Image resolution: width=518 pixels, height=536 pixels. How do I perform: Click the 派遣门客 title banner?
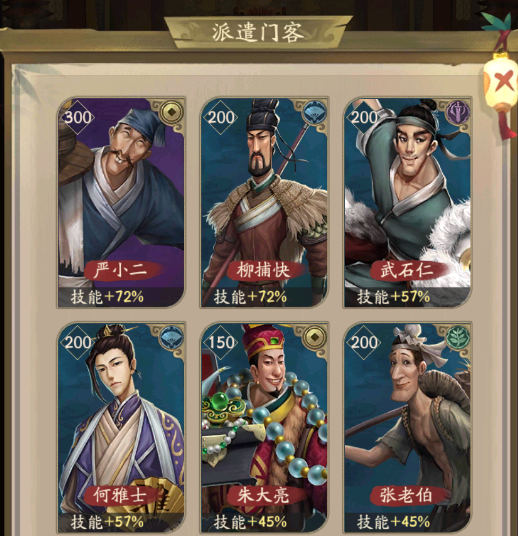click(x=258, y=32)
